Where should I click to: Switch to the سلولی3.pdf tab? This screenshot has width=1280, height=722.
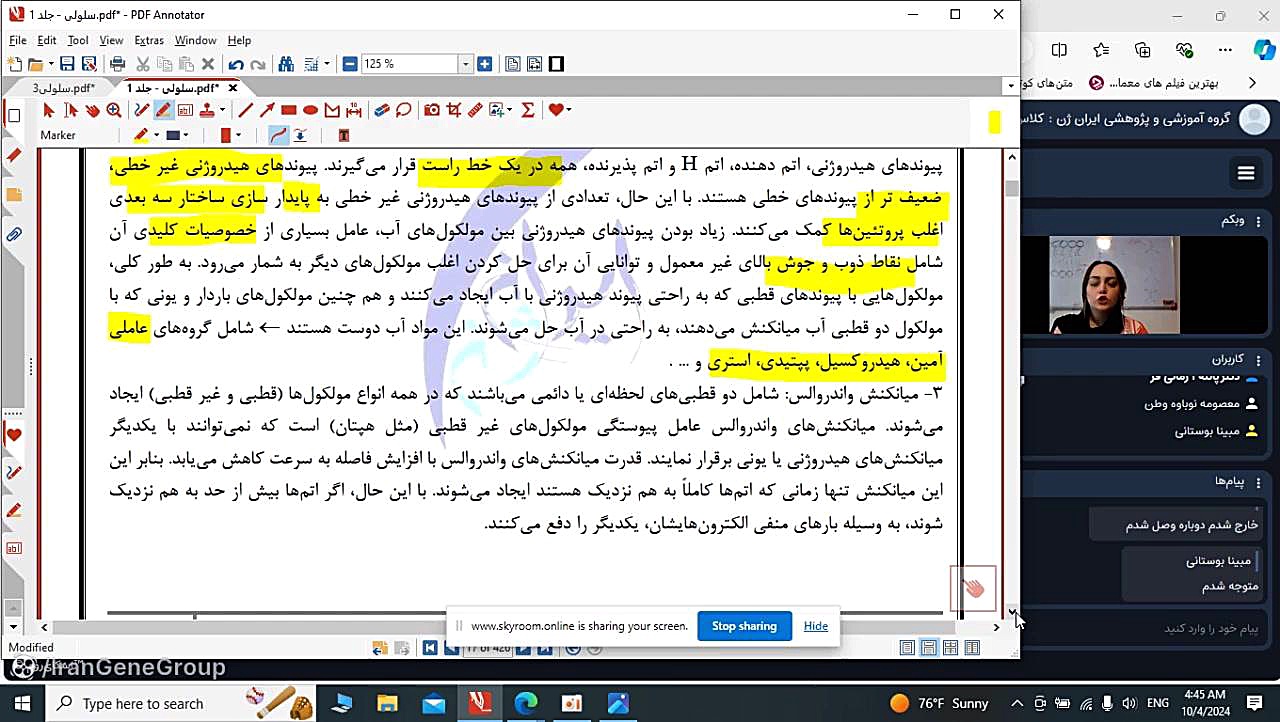point(62,88)
